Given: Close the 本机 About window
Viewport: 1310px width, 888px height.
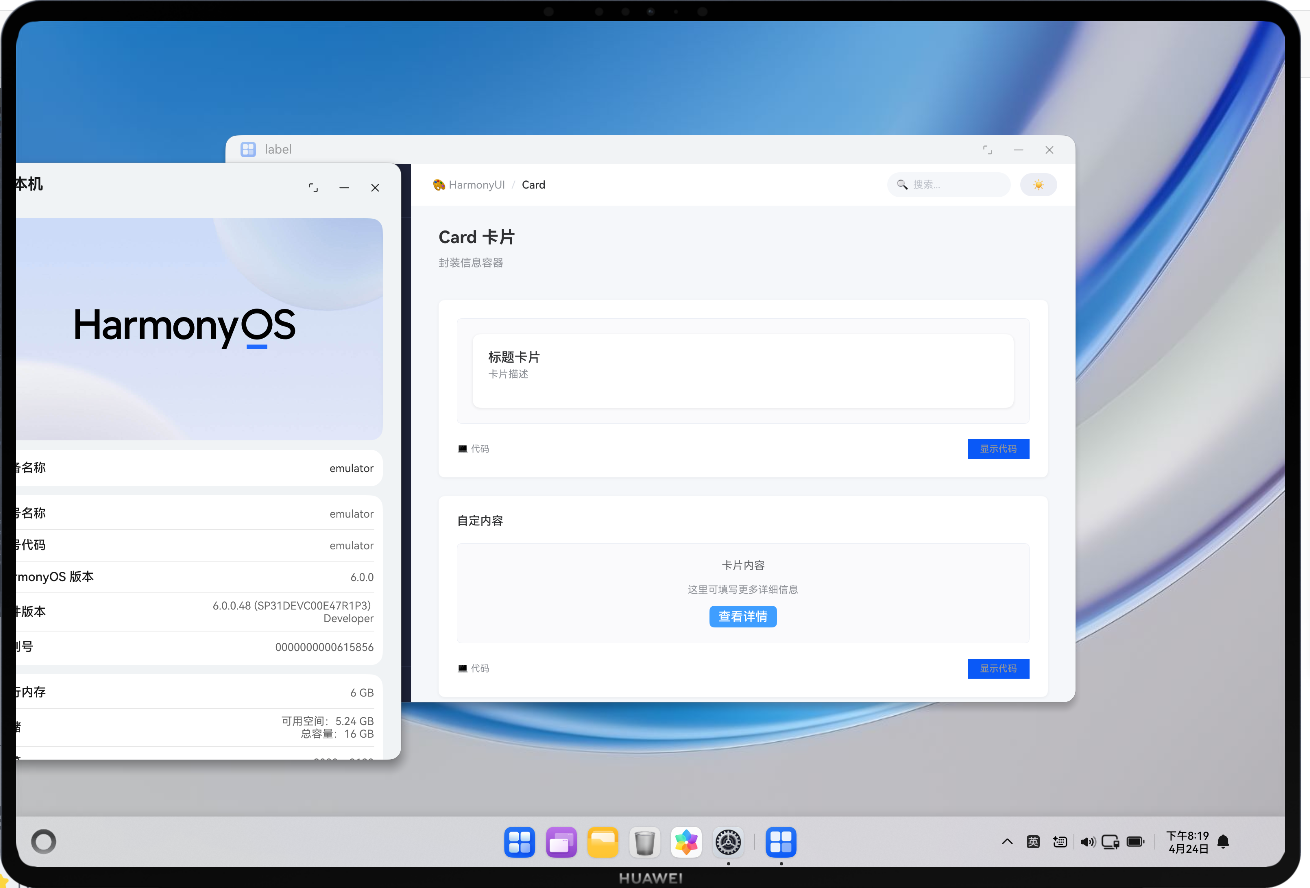Looking at the screenshot, I should point(375,187).
